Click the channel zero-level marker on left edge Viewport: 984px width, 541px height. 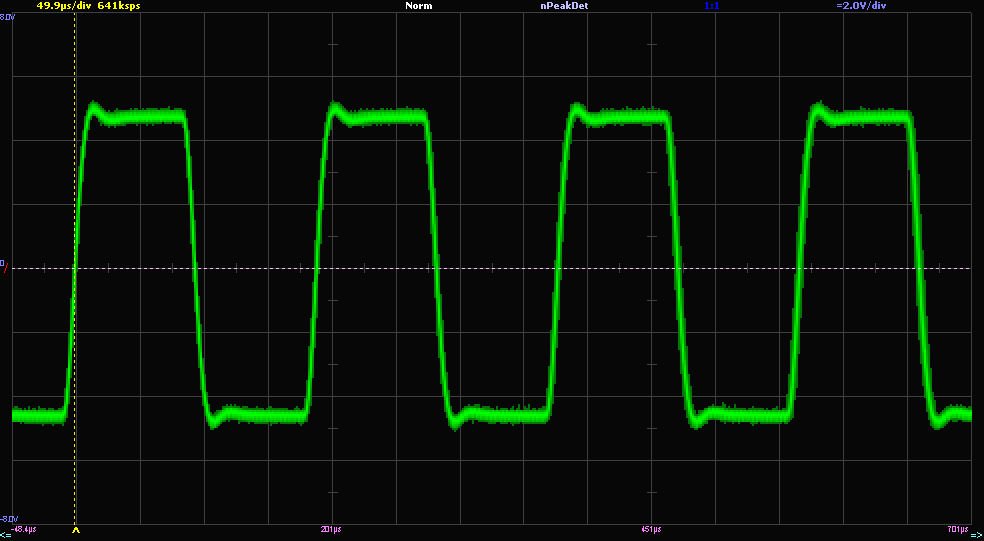pyautogui.click(x=3, y=263)
